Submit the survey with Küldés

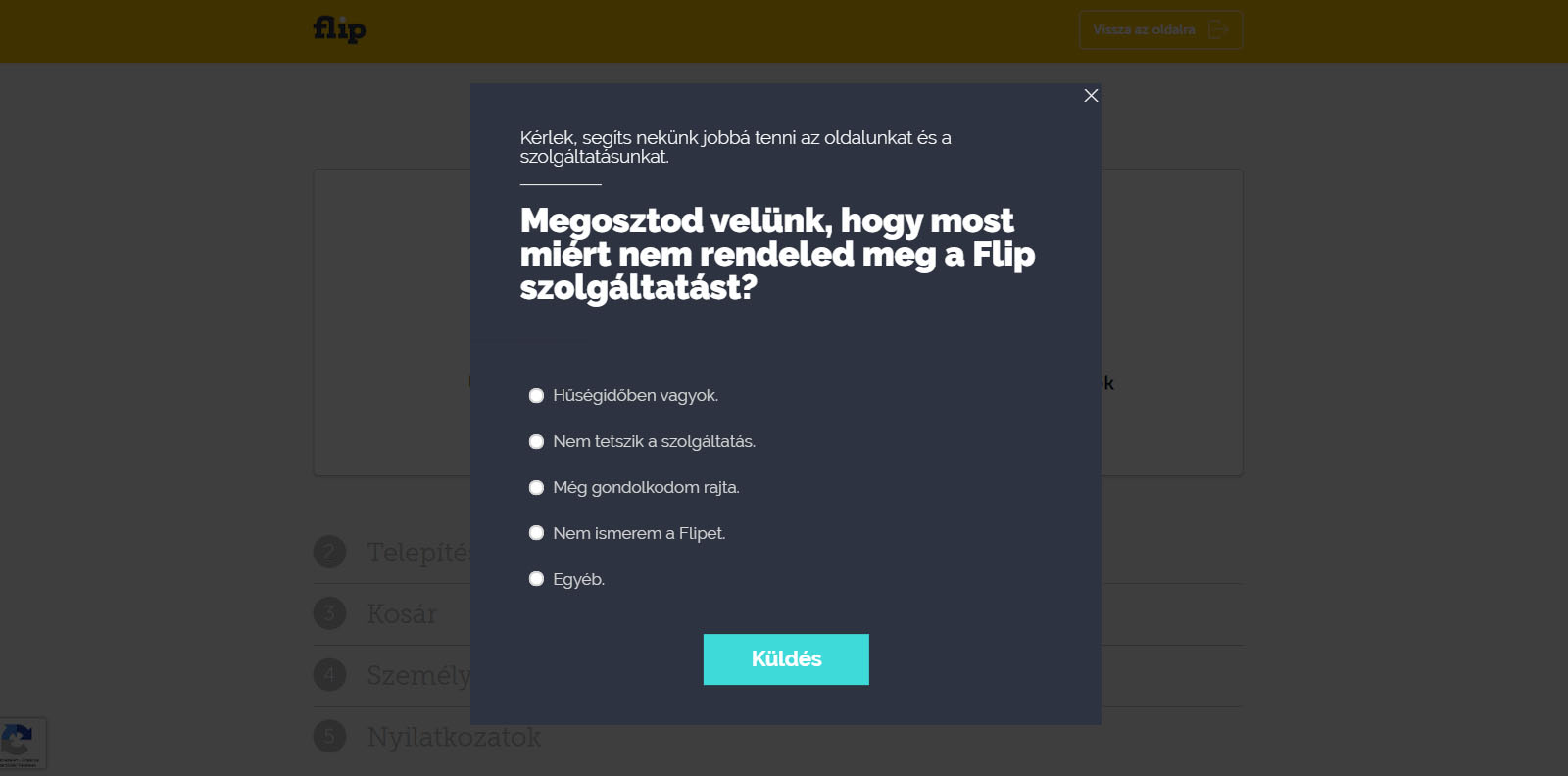785,659
